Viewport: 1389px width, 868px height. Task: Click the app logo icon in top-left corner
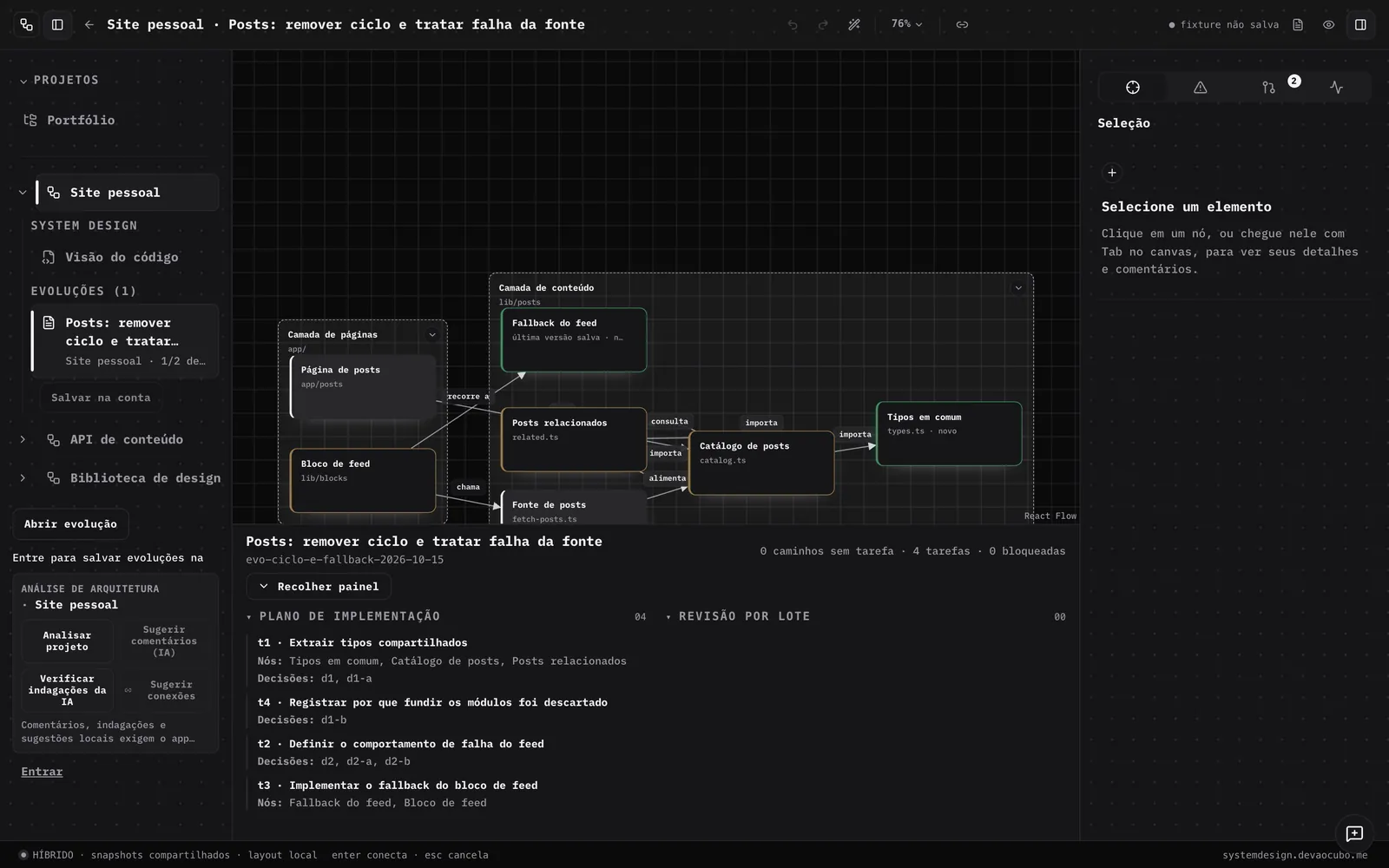click(26, 24)
